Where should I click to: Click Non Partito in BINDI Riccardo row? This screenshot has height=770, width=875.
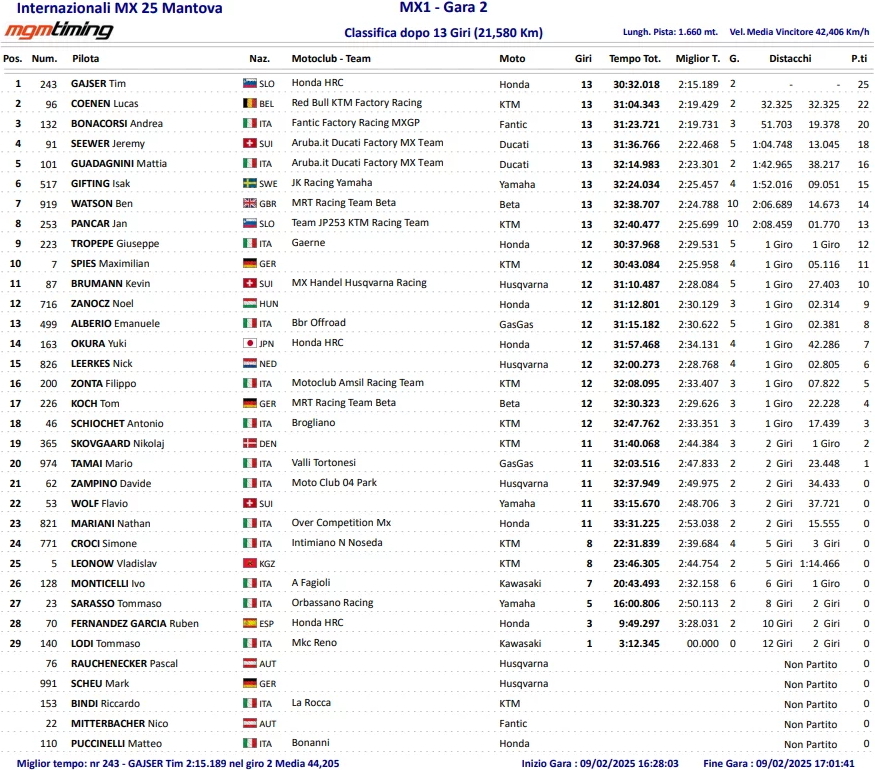pos(810,704)
